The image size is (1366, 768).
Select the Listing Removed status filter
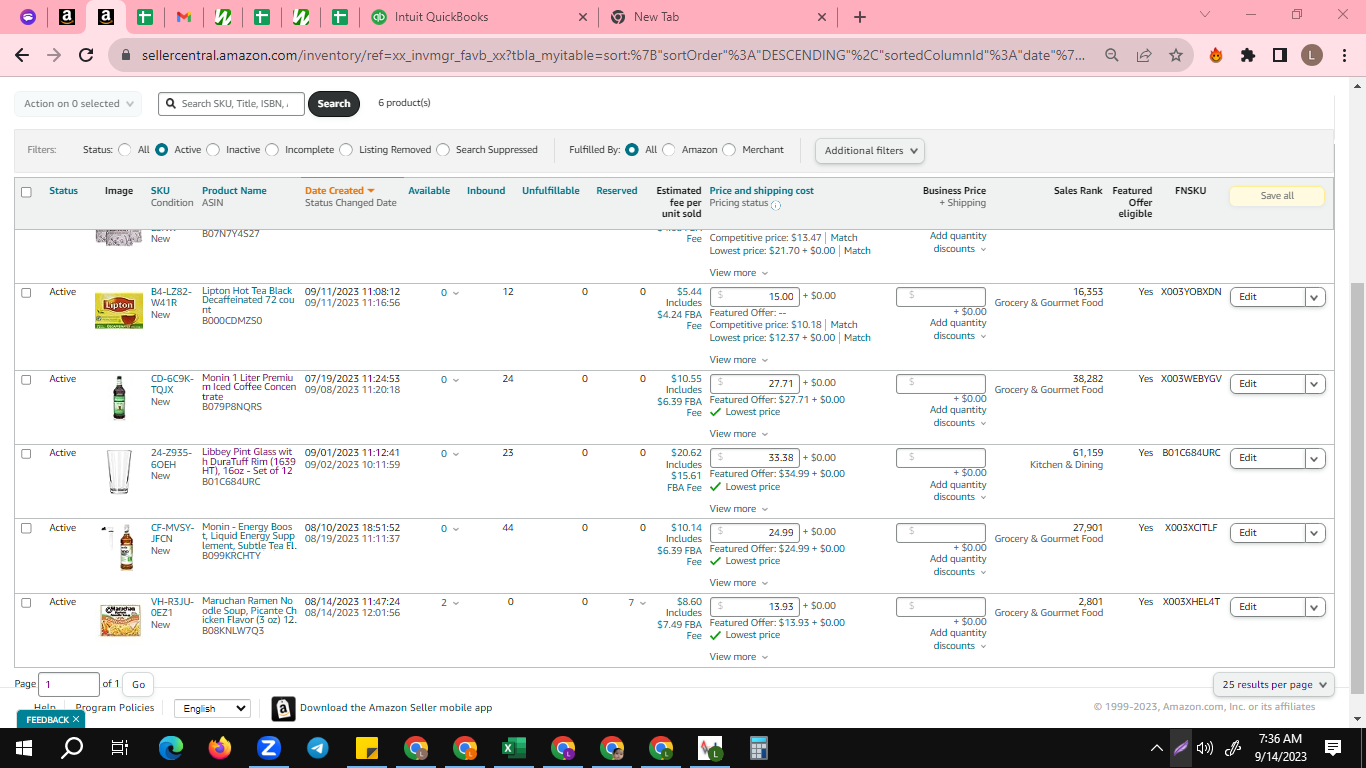click(346, 150)
